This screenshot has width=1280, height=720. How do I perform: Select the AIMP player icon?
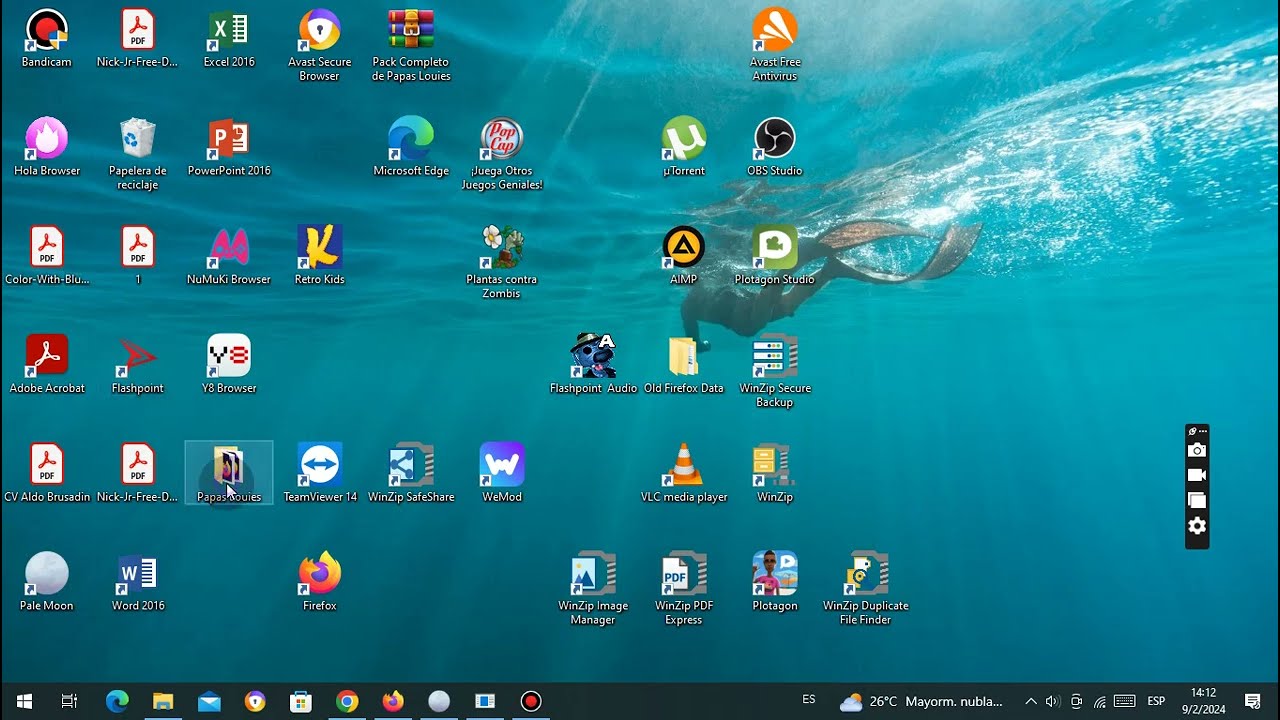coord(684,257)
